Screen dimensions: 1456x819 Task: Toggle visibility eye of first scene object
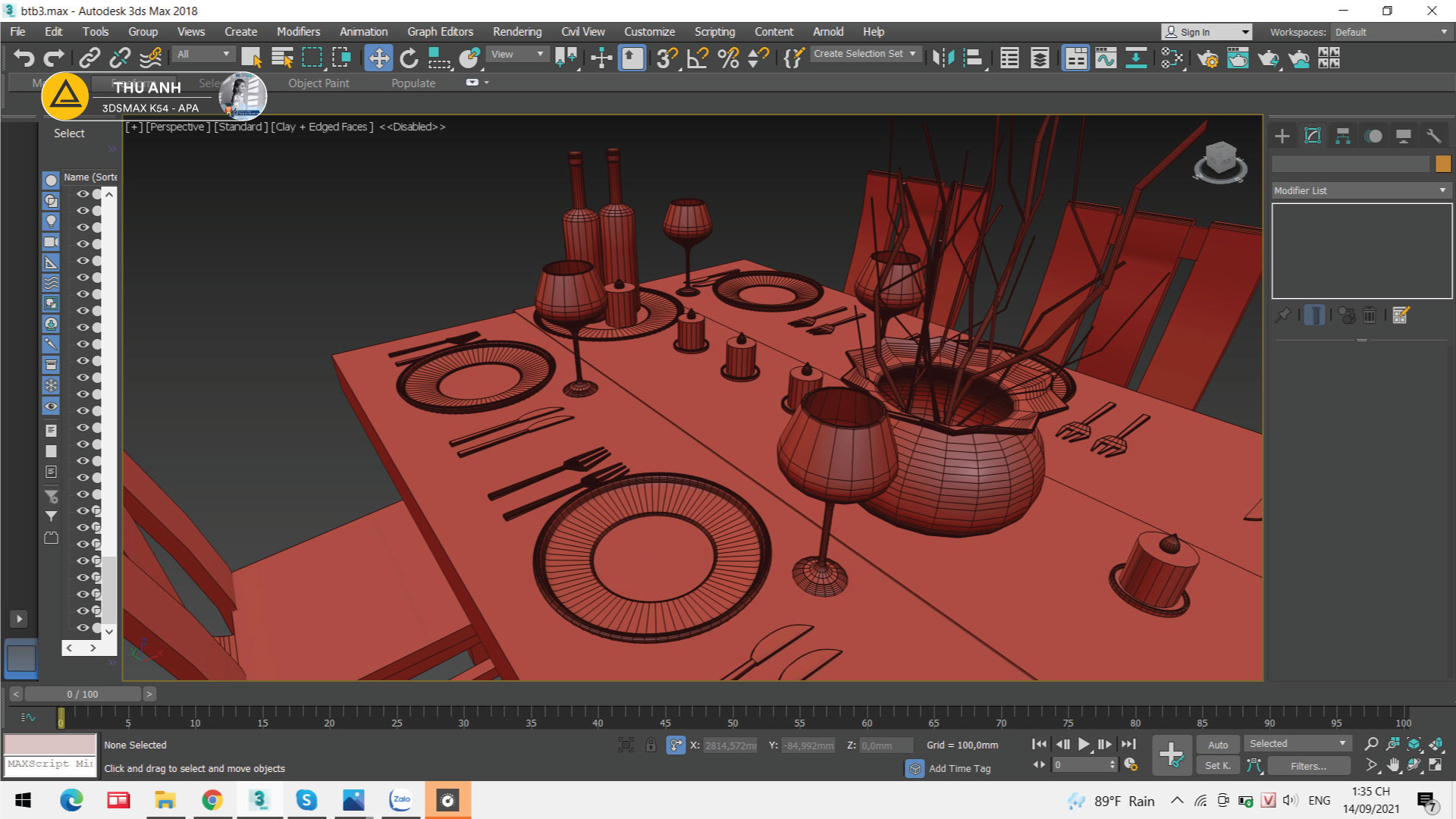pos(82,194)
